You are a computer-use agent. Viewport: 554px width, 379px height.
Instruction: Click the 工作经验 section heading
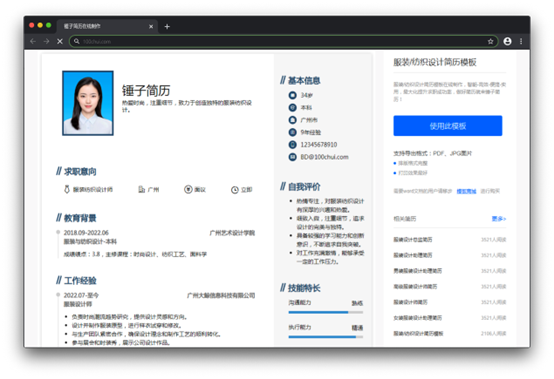coord(80,280)
